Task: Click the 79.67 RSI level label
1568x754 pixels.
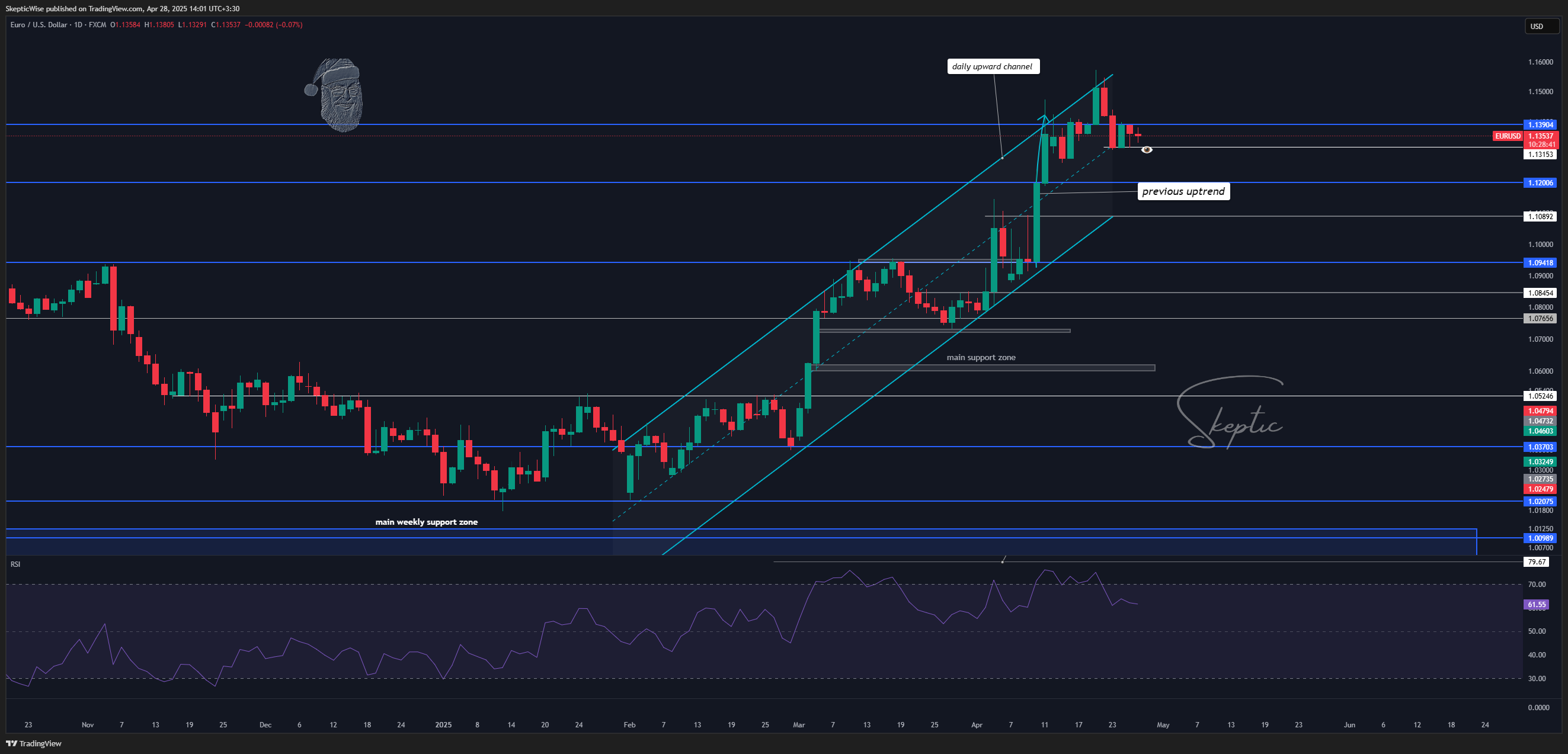Action: (x=1537, y=562)
